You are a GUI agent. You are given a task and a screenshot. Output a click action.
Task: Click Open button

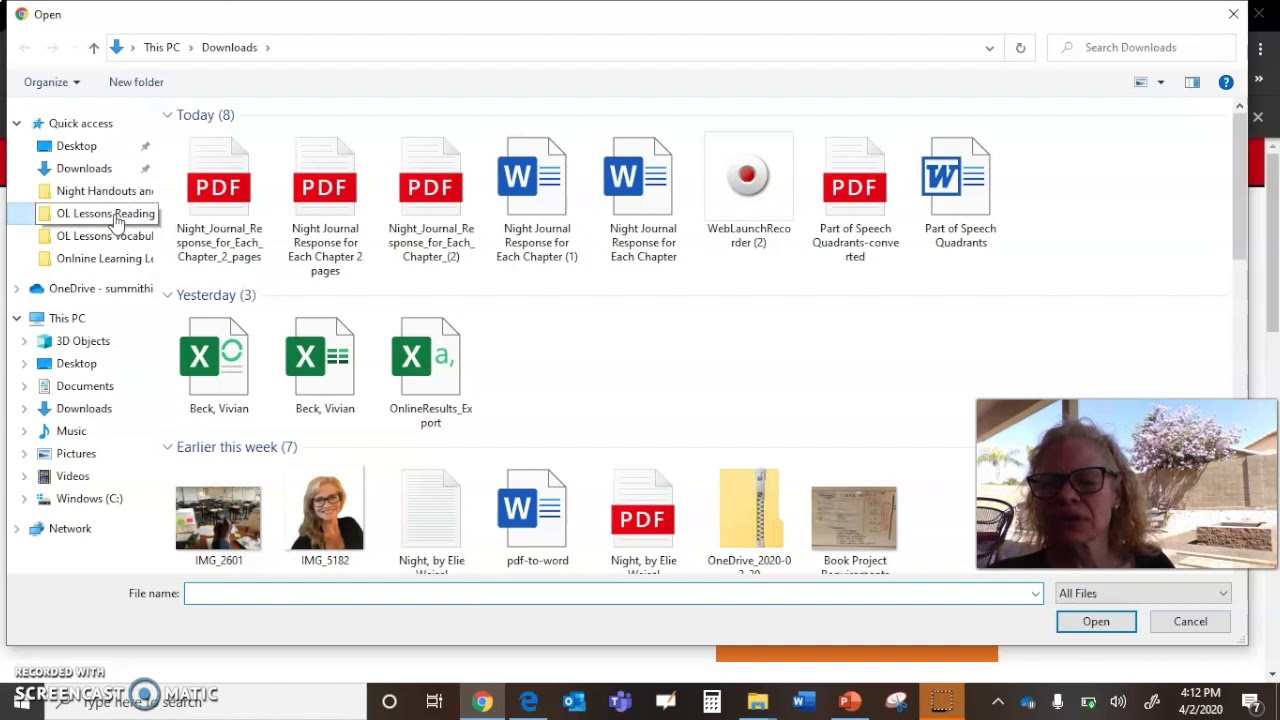[x=1096, y=622]
